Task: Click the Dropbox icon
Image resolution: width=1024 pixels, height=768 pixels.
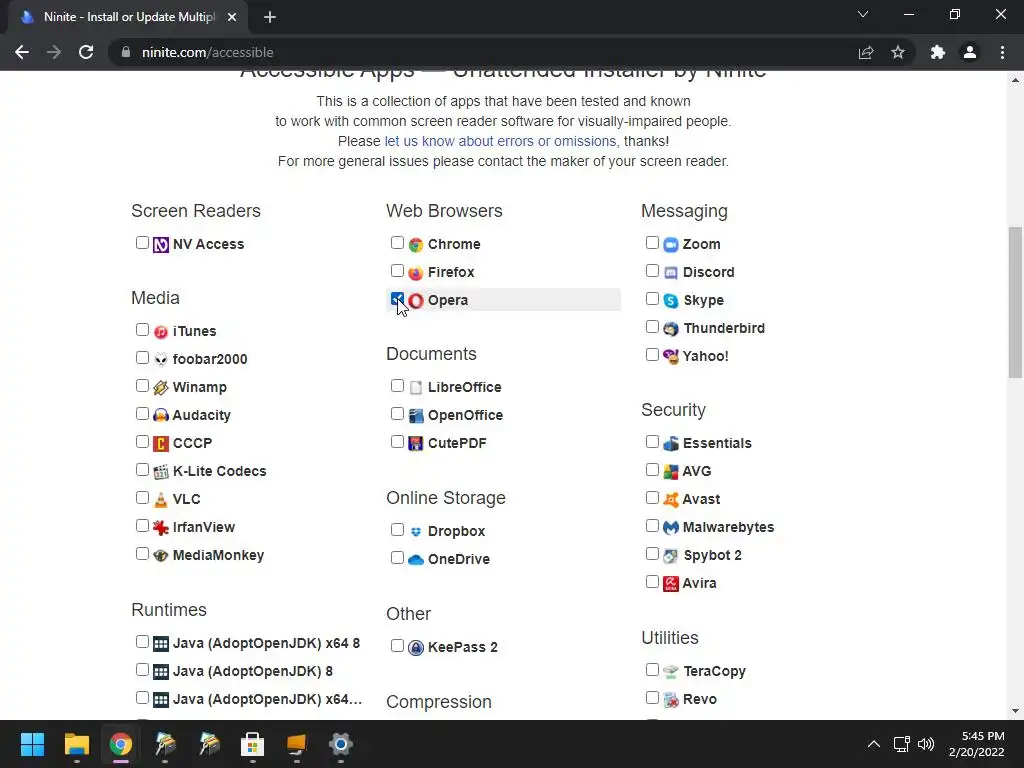Action: [416, 532]
